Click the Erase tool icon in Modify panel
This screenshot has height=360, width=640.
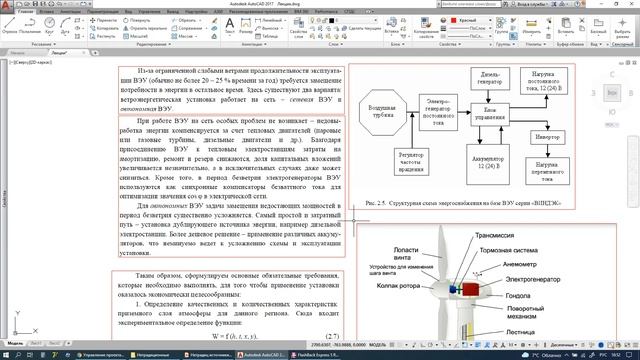(214, 20)
